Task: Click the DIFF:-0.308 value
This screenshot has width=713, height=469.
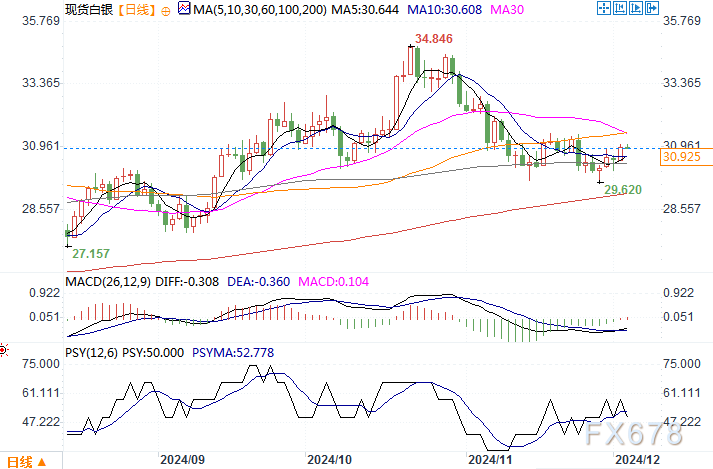Action: tap(187, 282)
